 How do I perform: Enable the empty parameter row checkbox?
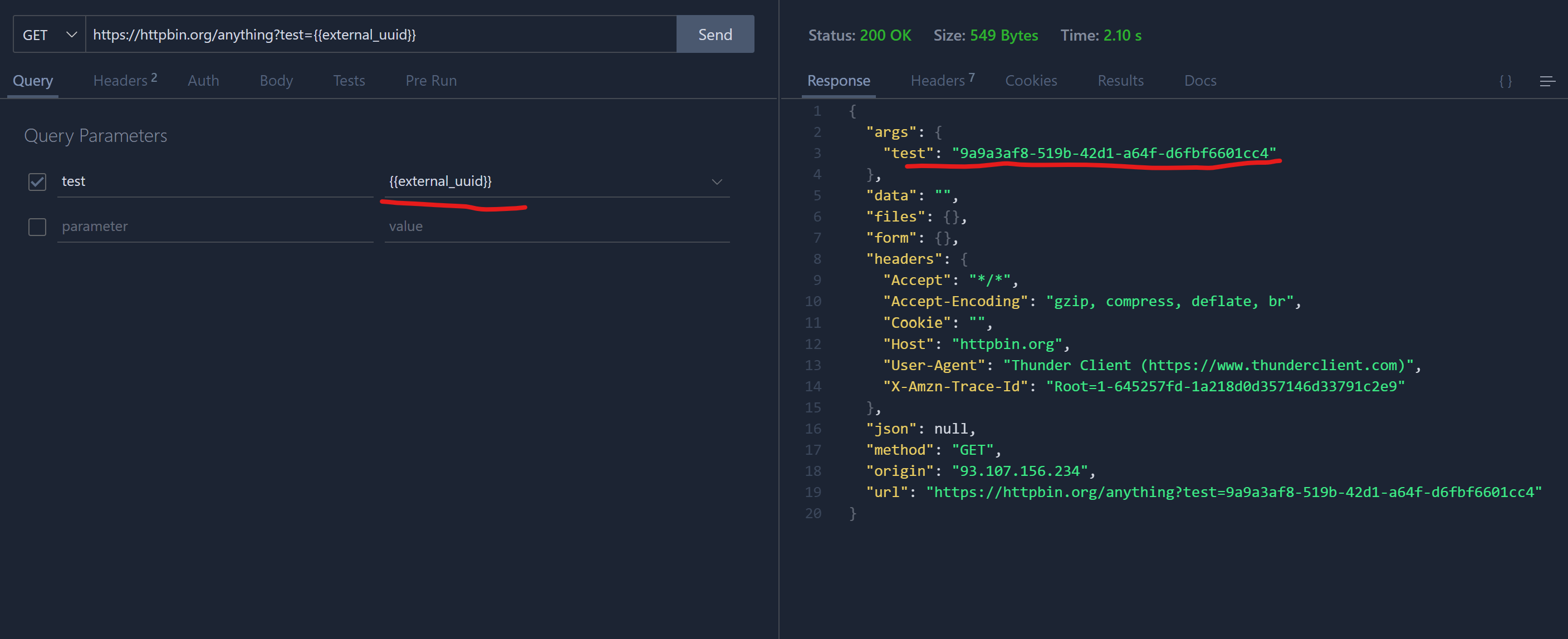pyautogui.click(x=37, y=227)
